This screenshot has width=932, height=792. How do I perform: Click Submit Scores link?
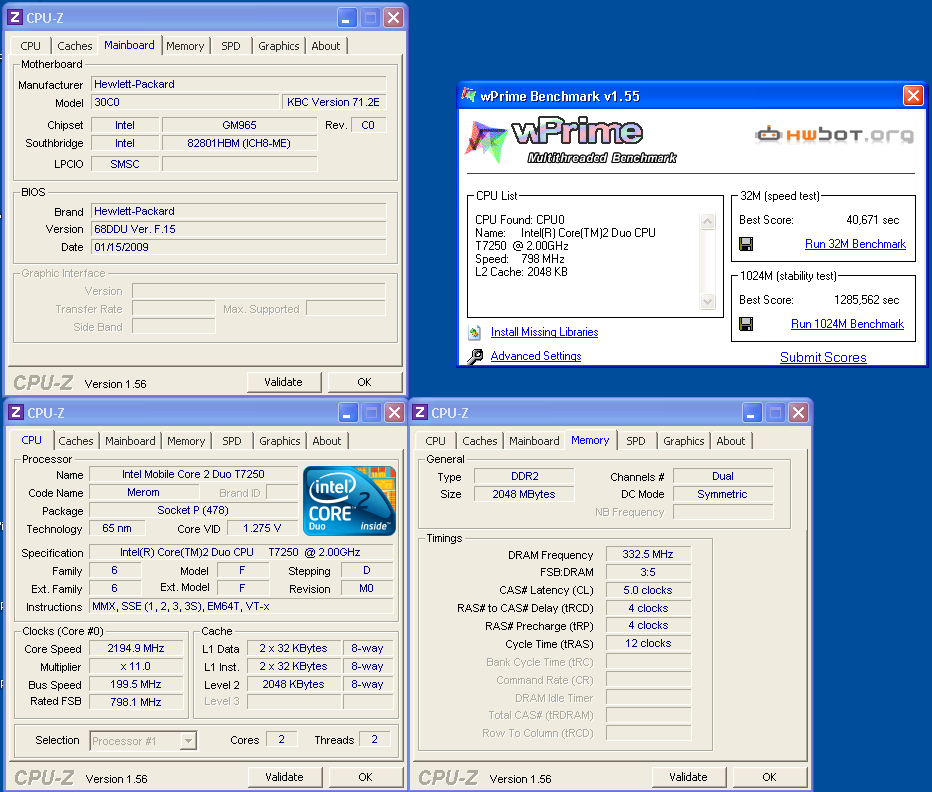click(x=823, y=357)
